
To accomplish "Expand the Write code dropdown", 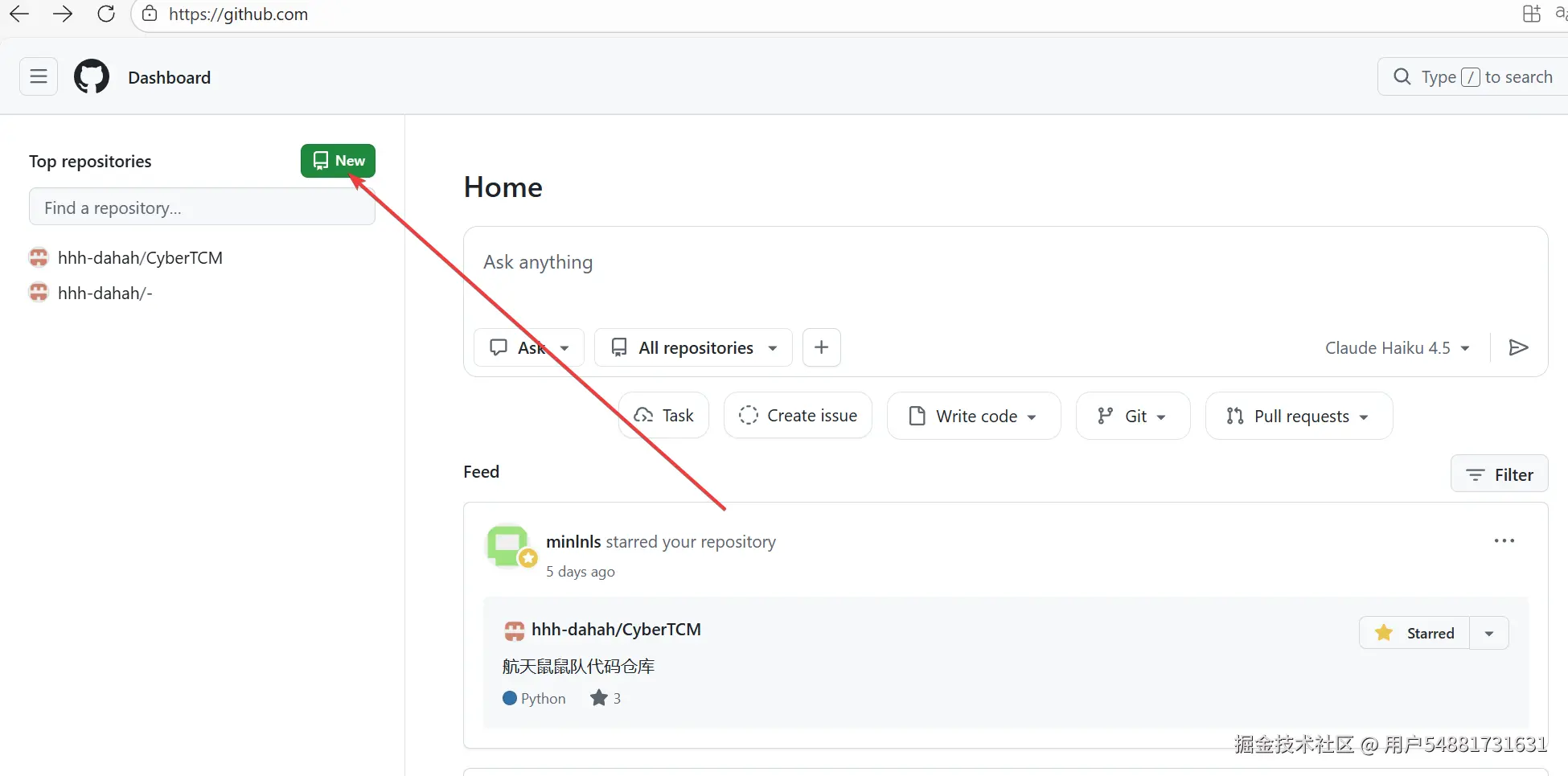I will tap(975, 416).
